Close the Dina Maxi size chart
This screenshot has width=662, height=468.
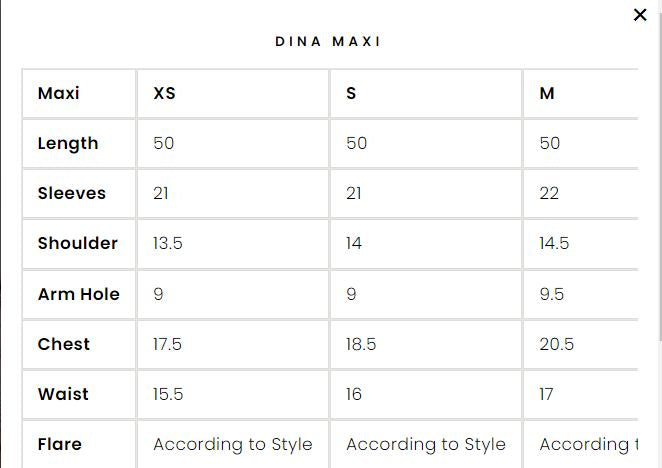point(640,15)
